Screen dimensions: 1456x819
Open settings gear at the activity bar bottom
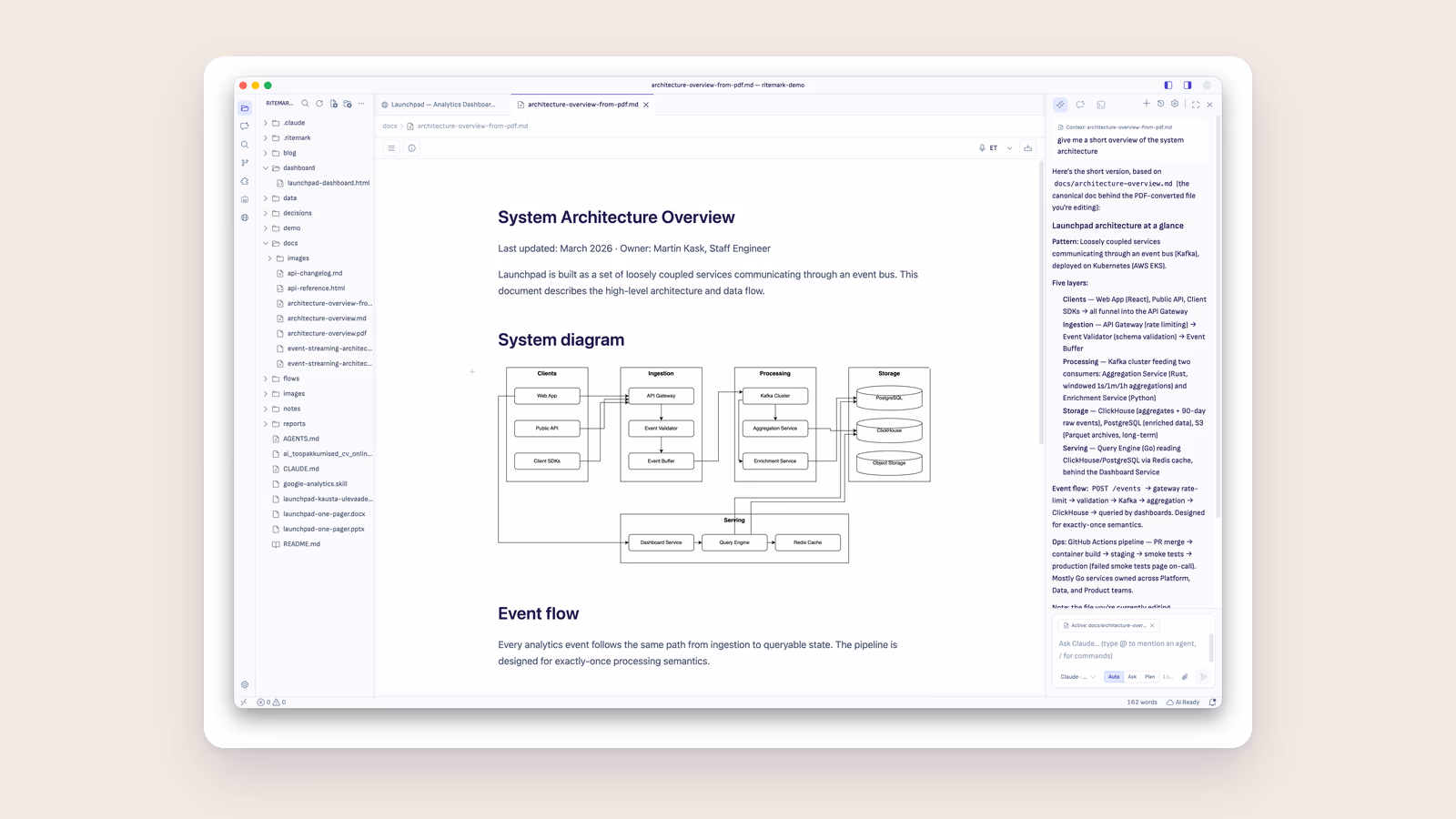tap(245, 684)
